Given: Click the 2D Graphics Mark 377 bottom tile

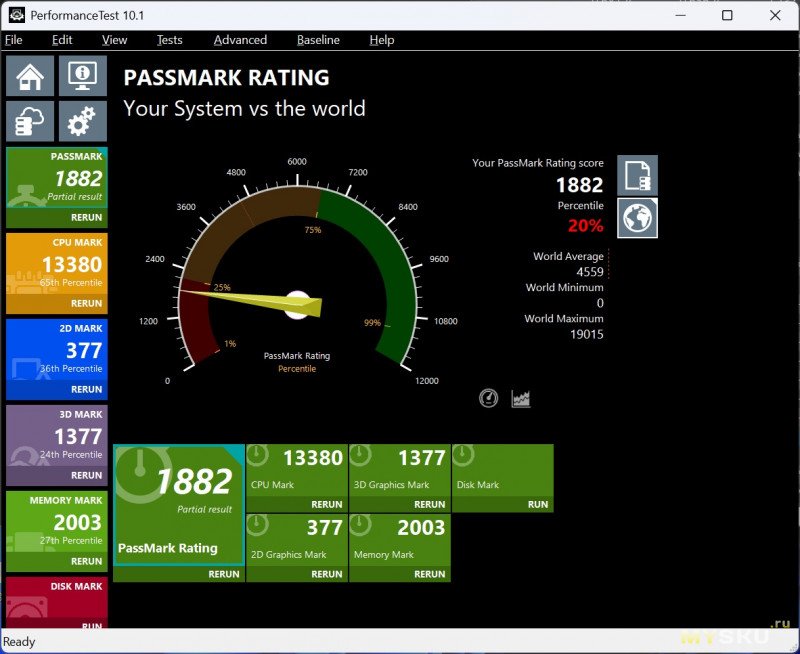Looking at the screenshot, I should [x=297, y=540].
